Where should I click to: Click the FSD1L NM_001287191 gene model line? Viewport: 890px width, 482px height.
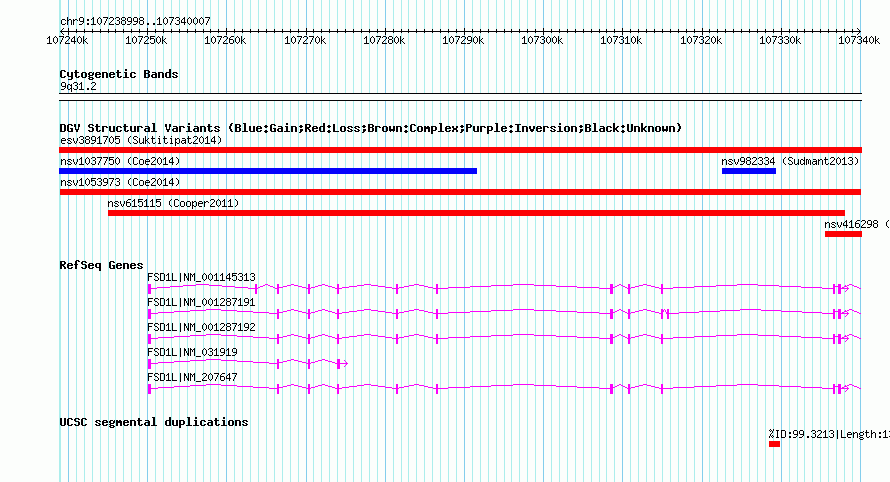[x=504, y=313]
